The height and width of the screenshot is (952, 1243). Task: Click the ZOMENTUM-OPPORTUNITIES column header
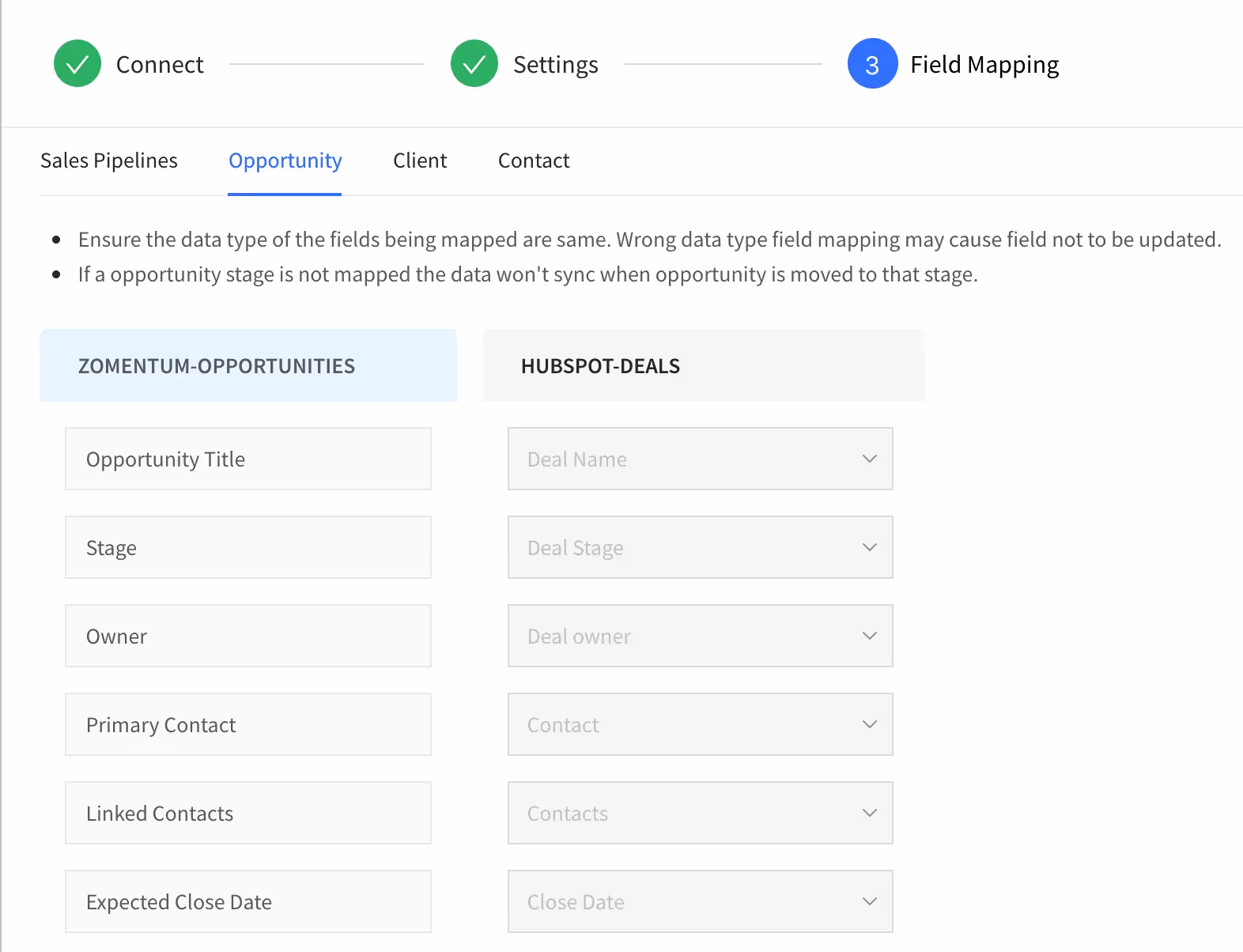(x=248, y=365)
